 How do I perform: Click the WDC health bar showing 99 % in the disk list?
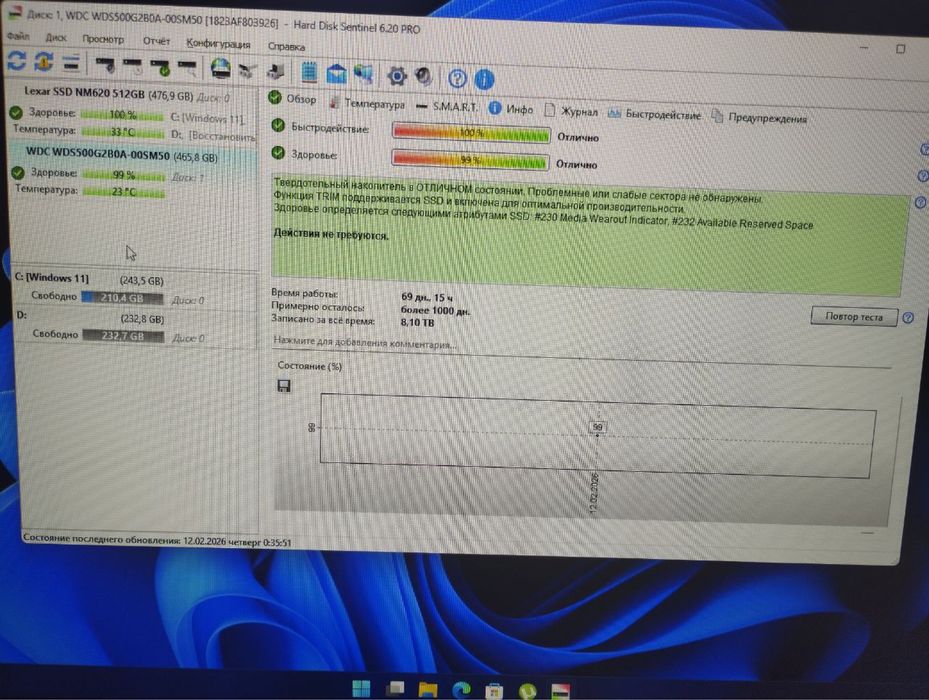pyautogui.click(x=124, y=175)
